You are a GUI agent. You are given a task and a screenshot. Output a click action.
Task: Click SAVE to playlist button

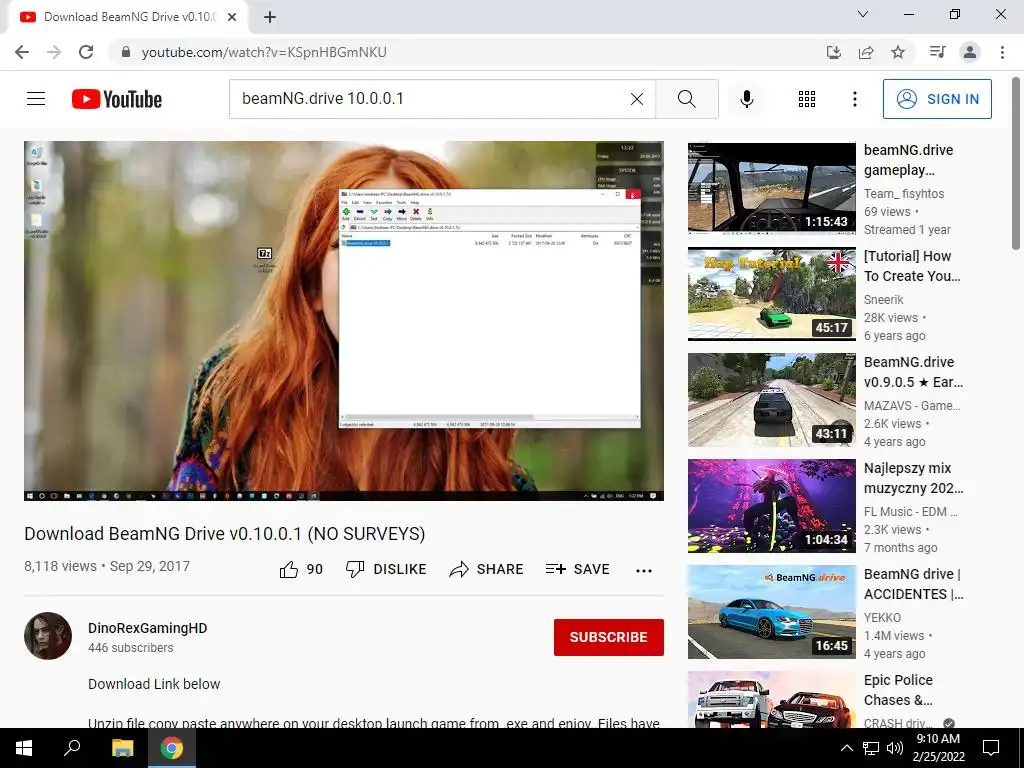click(x=578, y=569)
